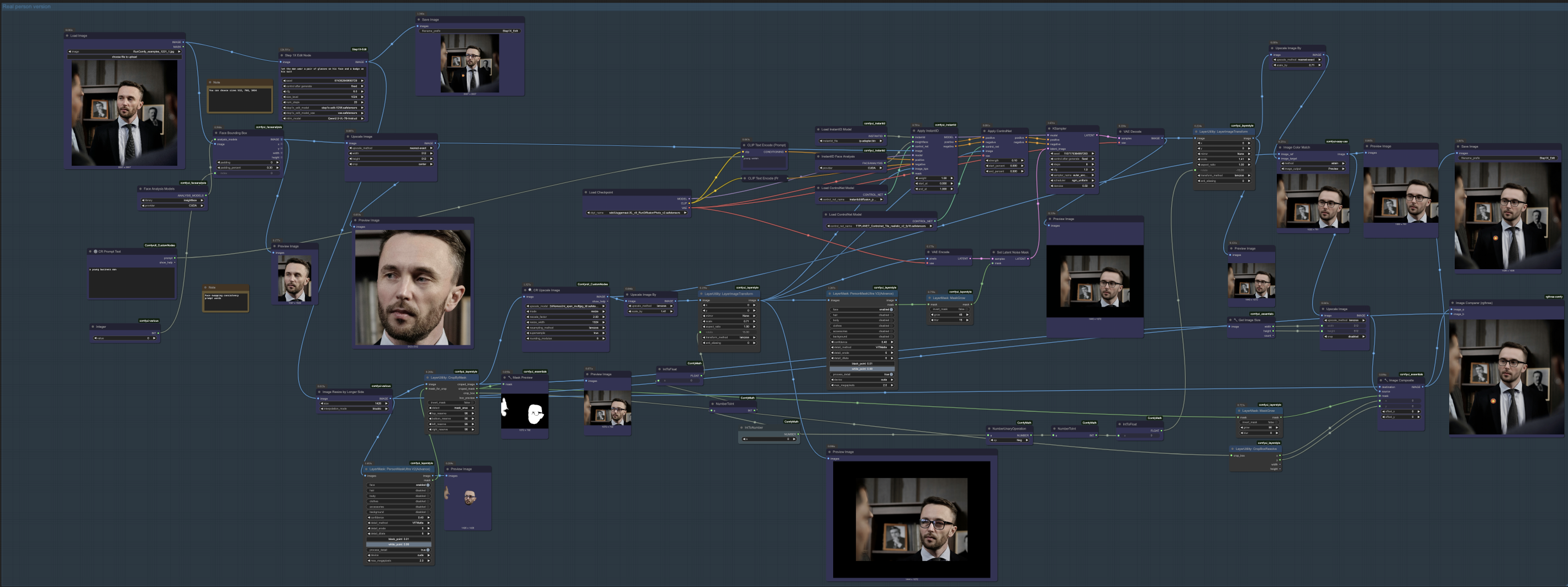This screenshot has width=1568, height=587.
Task: Click the prompt text box in Step 1X Edit Node
Action: pyautogui.click(x=323, y=71)
